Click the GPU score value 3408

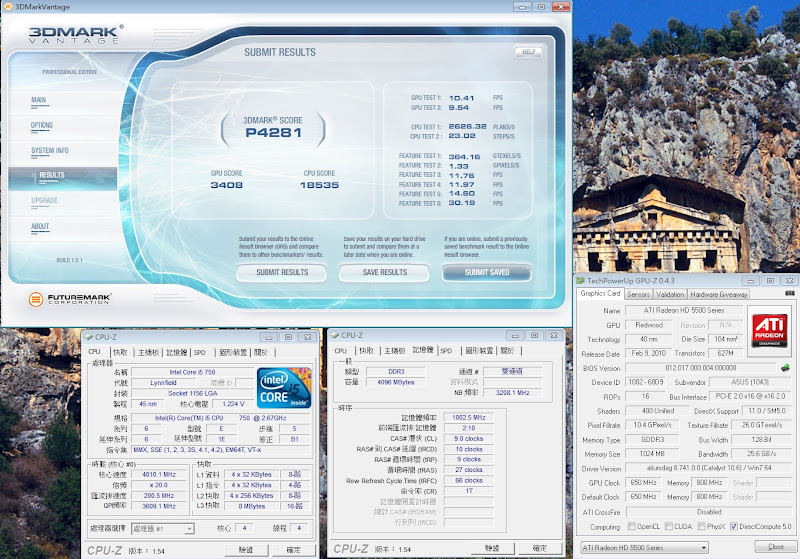[x=227, y=185]
